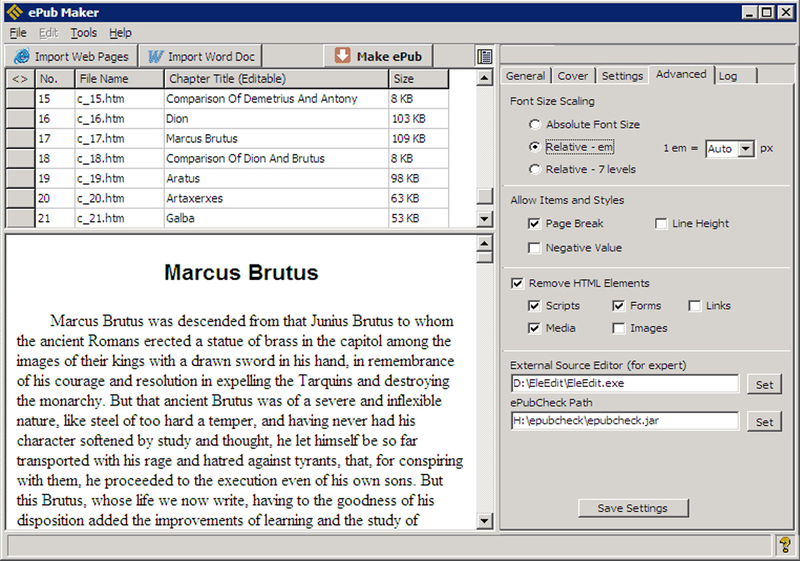Click the No. column header
800x561 pixels.
tap(55, 79)
